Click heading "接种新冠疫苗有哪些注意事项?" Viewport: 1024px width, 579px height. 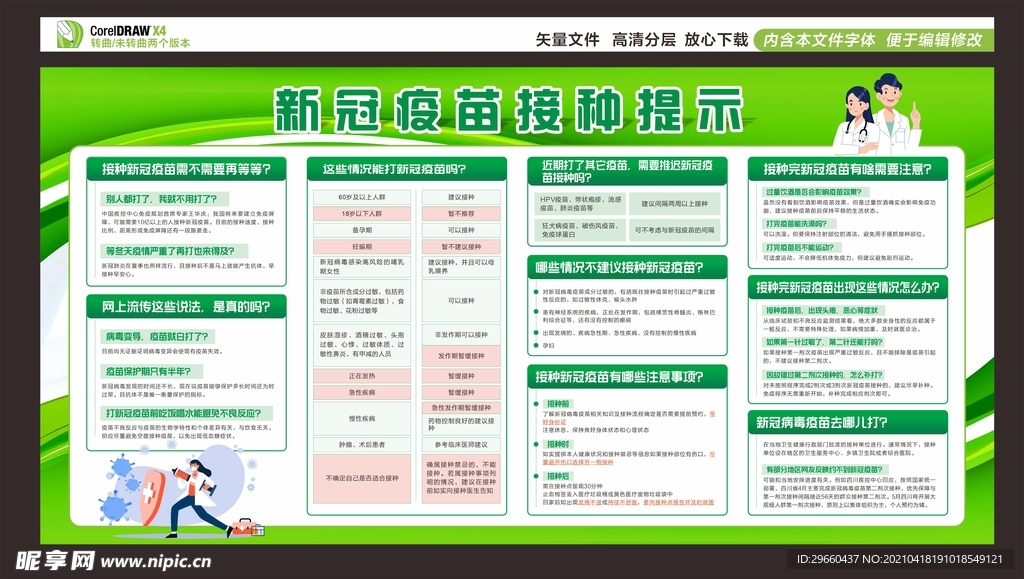point(627,377)
